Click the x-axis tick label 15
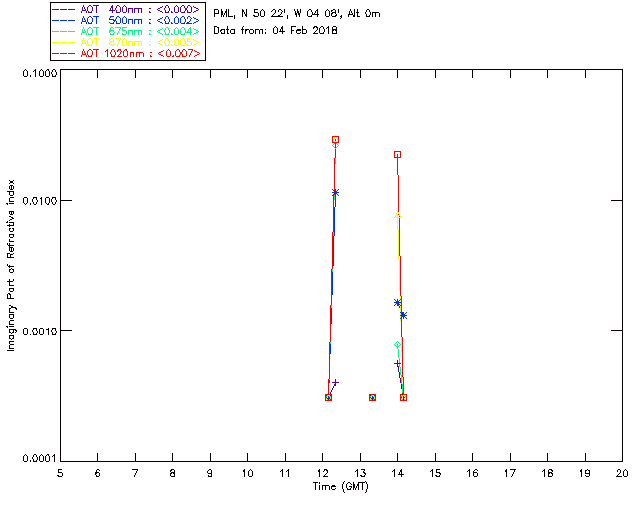Screen dimensions: 640x512 (x=435, y=473)
